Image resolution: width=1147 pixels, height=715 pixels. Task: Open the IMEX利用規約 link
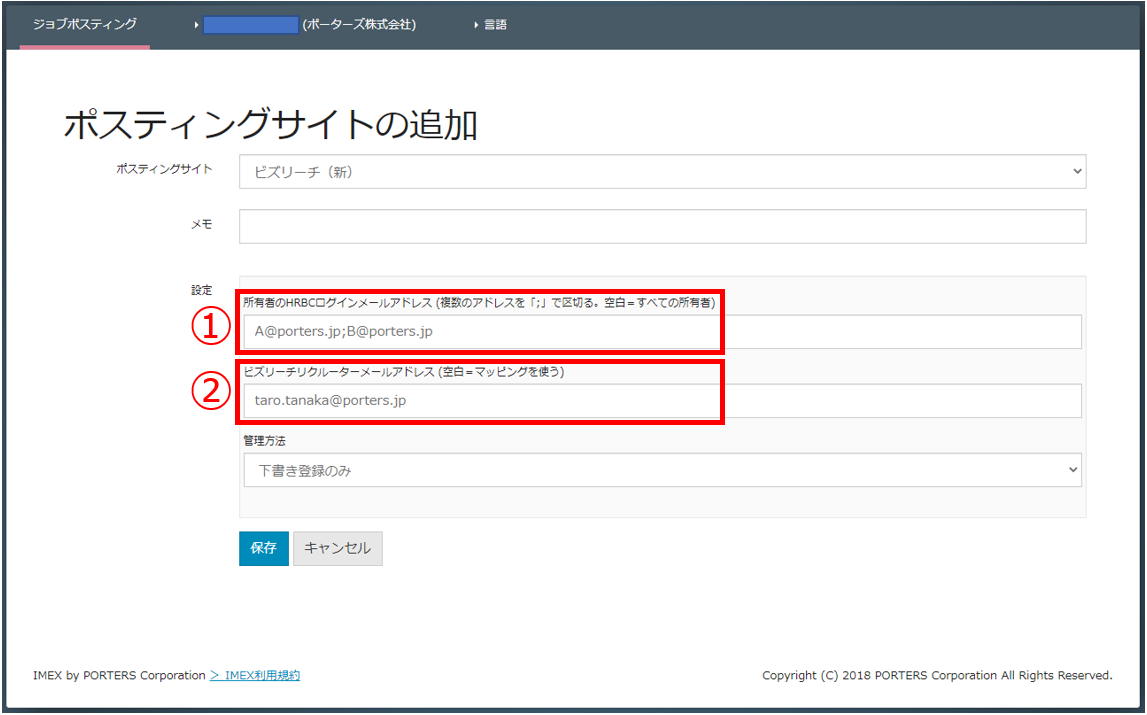(255, 676)
